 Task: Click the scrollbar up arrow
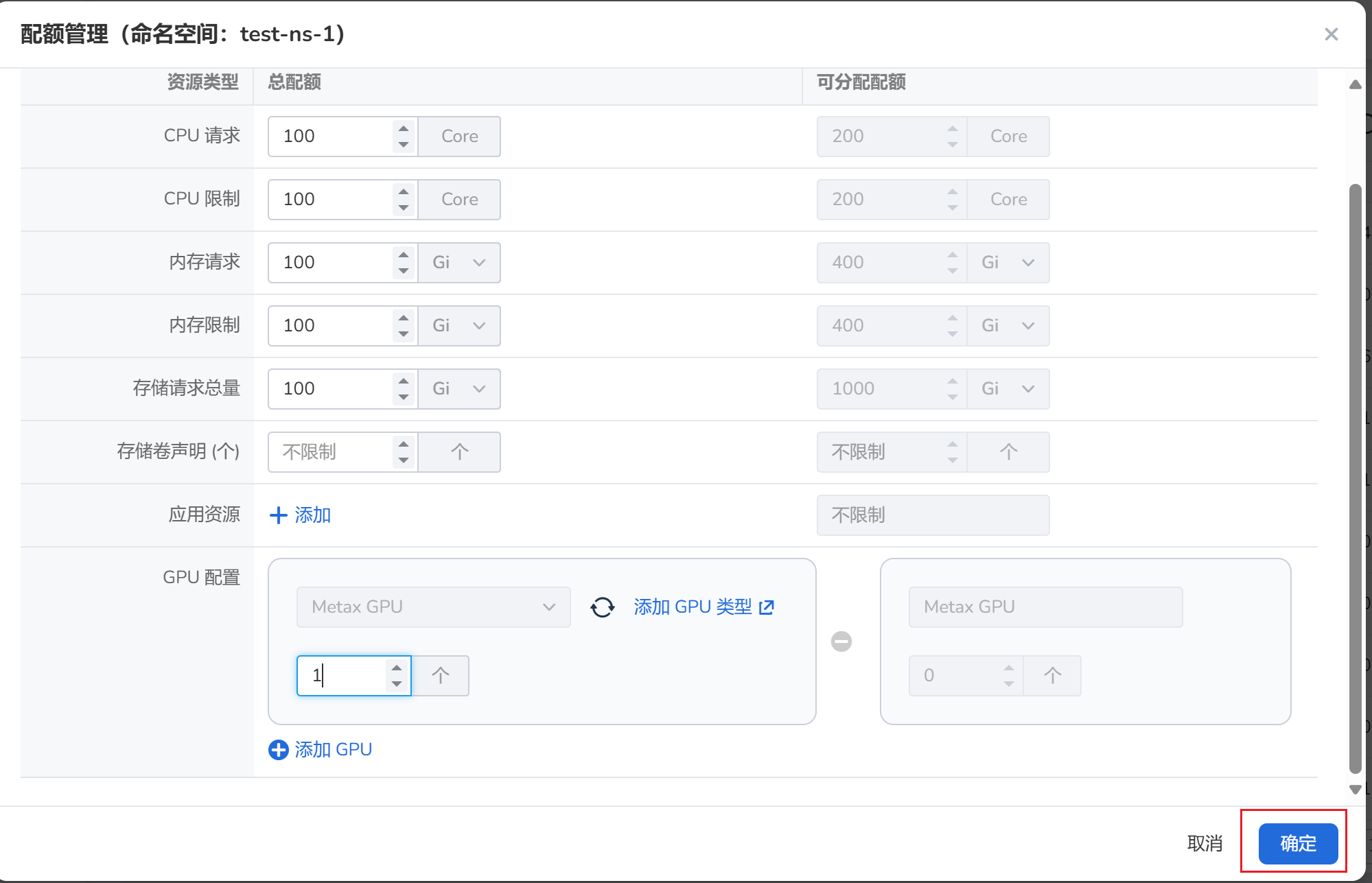pyautogui.click(x=1355, y=85)
